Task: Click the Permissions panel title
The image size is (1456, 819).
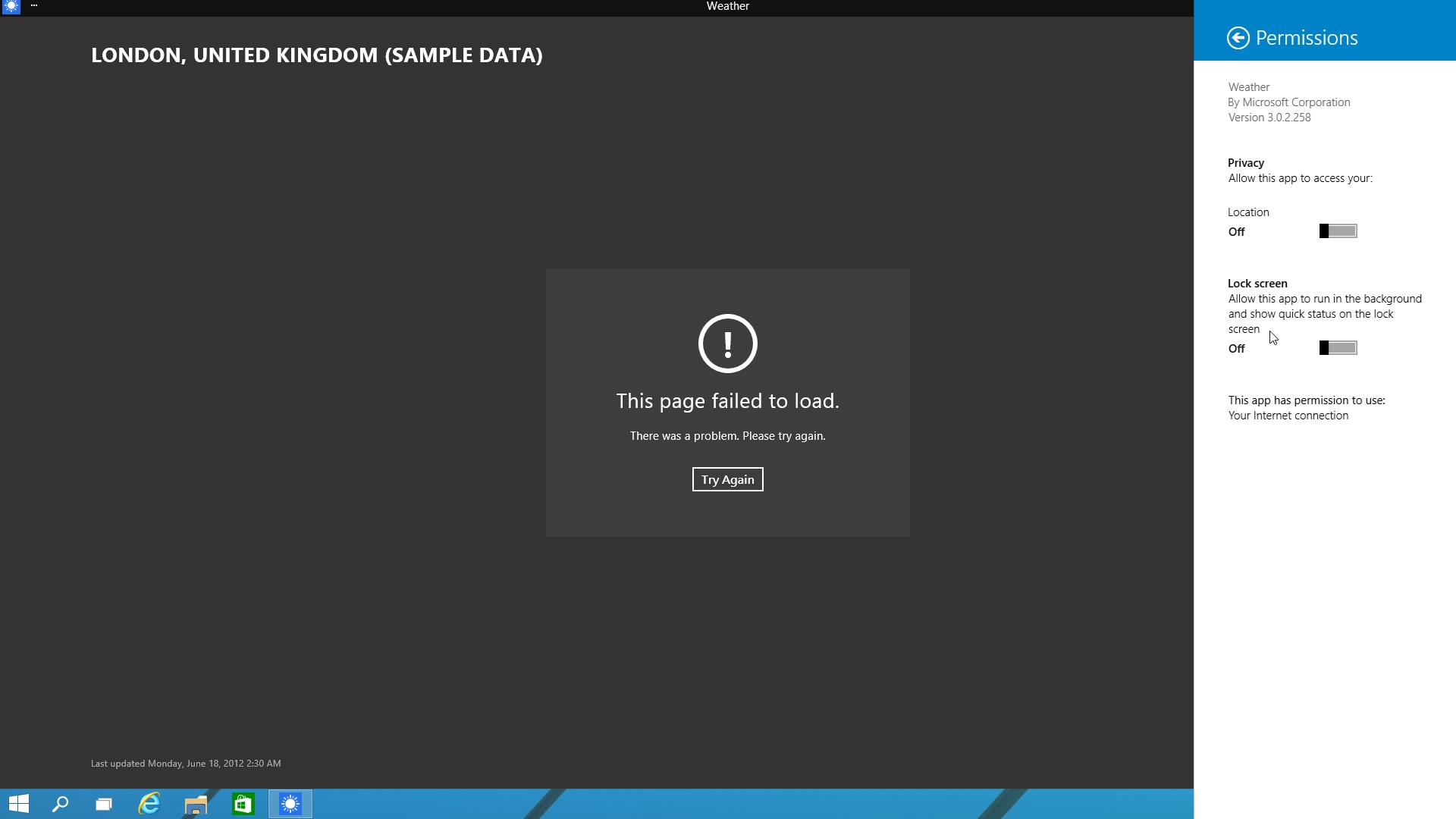Action: pos(1306,38)
